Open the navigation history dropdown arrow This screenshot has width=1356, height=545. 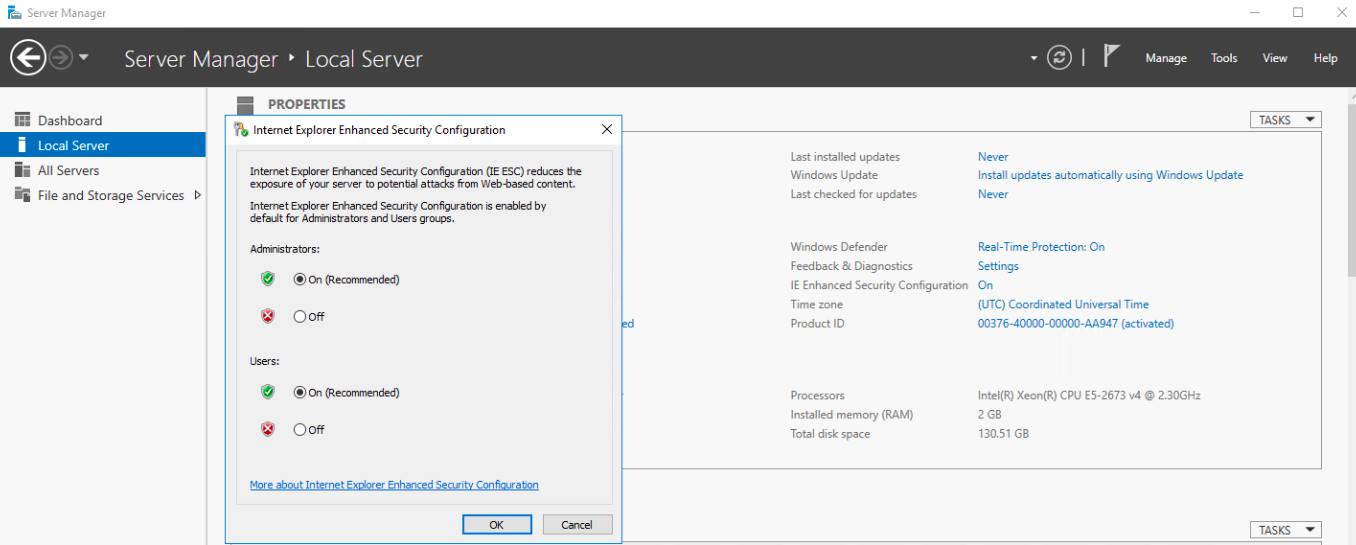tap(84, 58)
